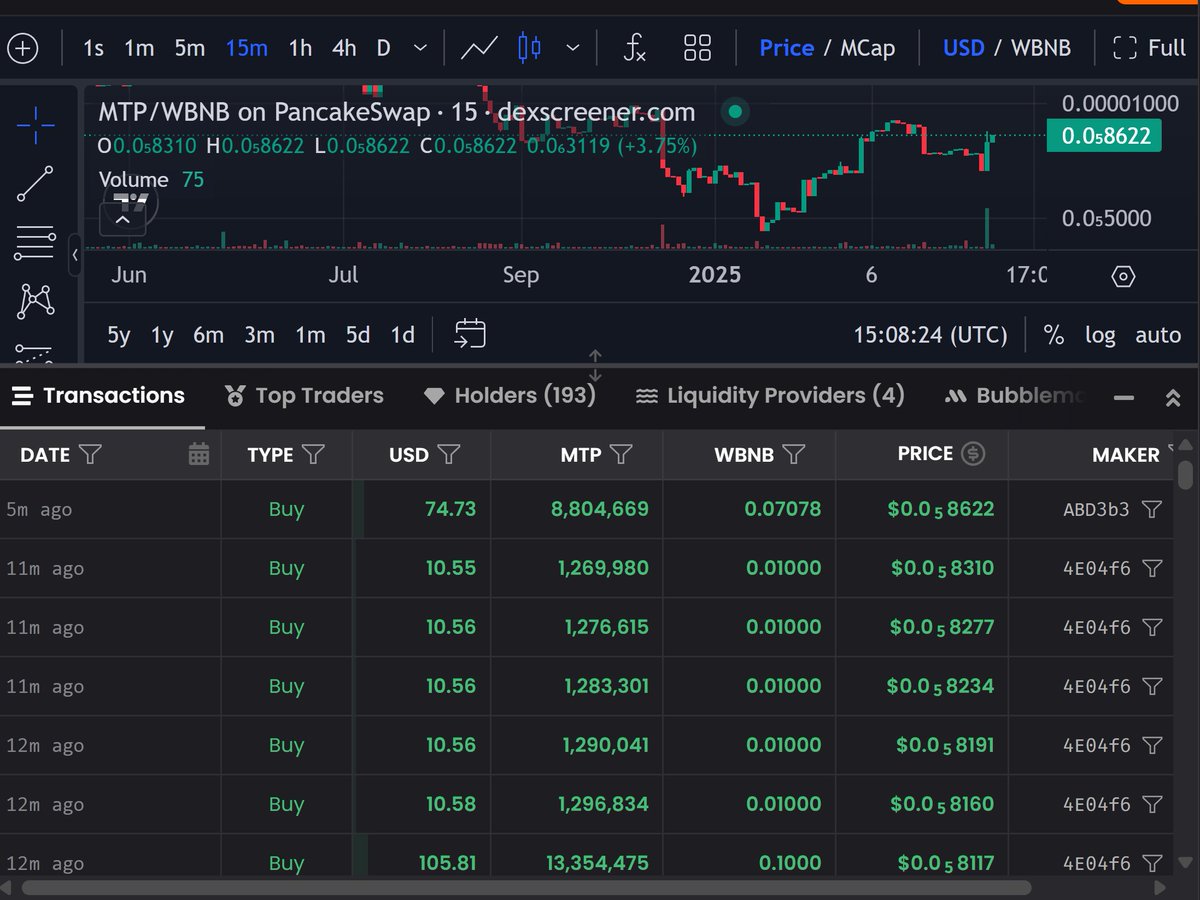Viewport: 1200px width, 900px height.
Task: Filter maker 4E04f6 on the $0.0₅8310 row
Action: (1152, 569)
